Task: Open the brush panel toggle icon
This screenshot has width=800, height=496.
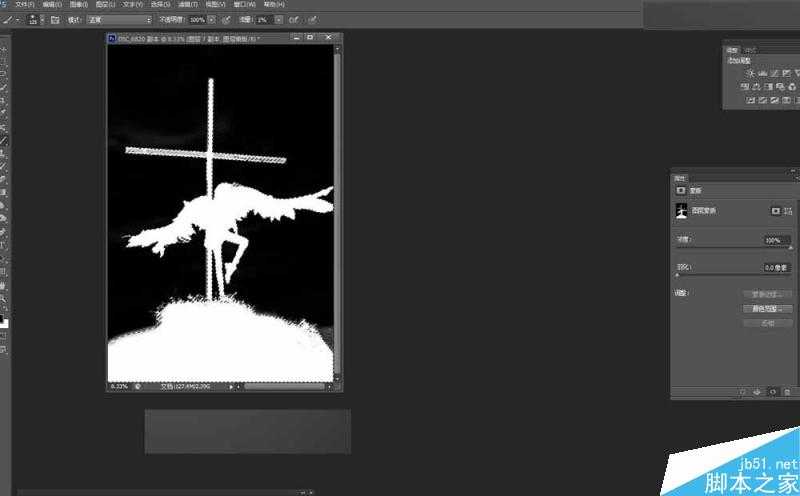Action: 54,19
